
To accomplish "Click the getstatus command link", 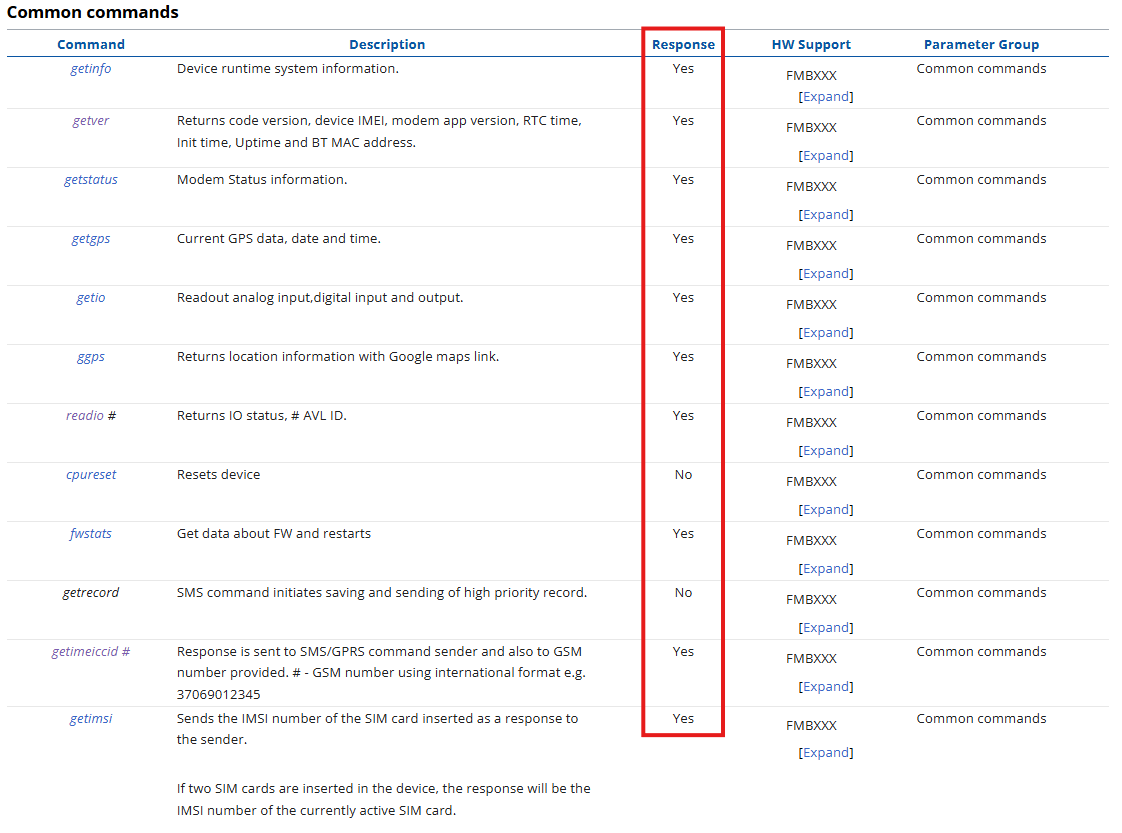I will [x=90, y=180].
